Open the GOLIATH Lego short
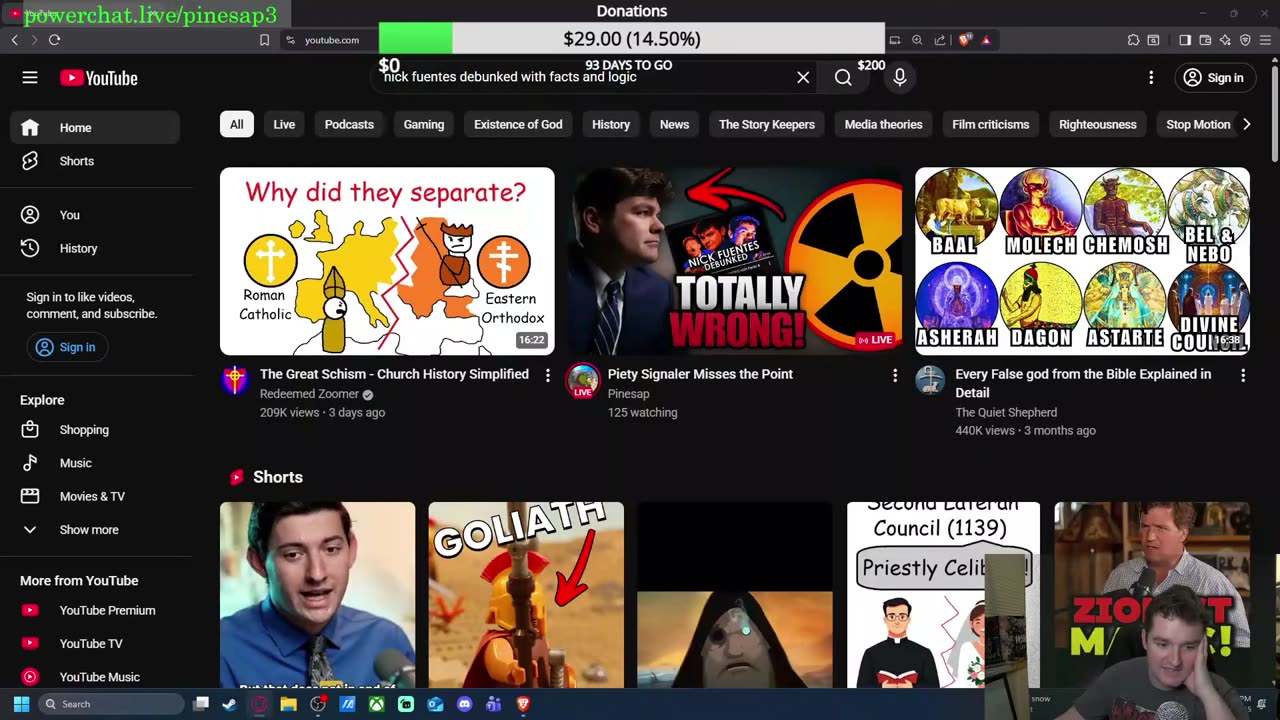 (x=526, y=595)
